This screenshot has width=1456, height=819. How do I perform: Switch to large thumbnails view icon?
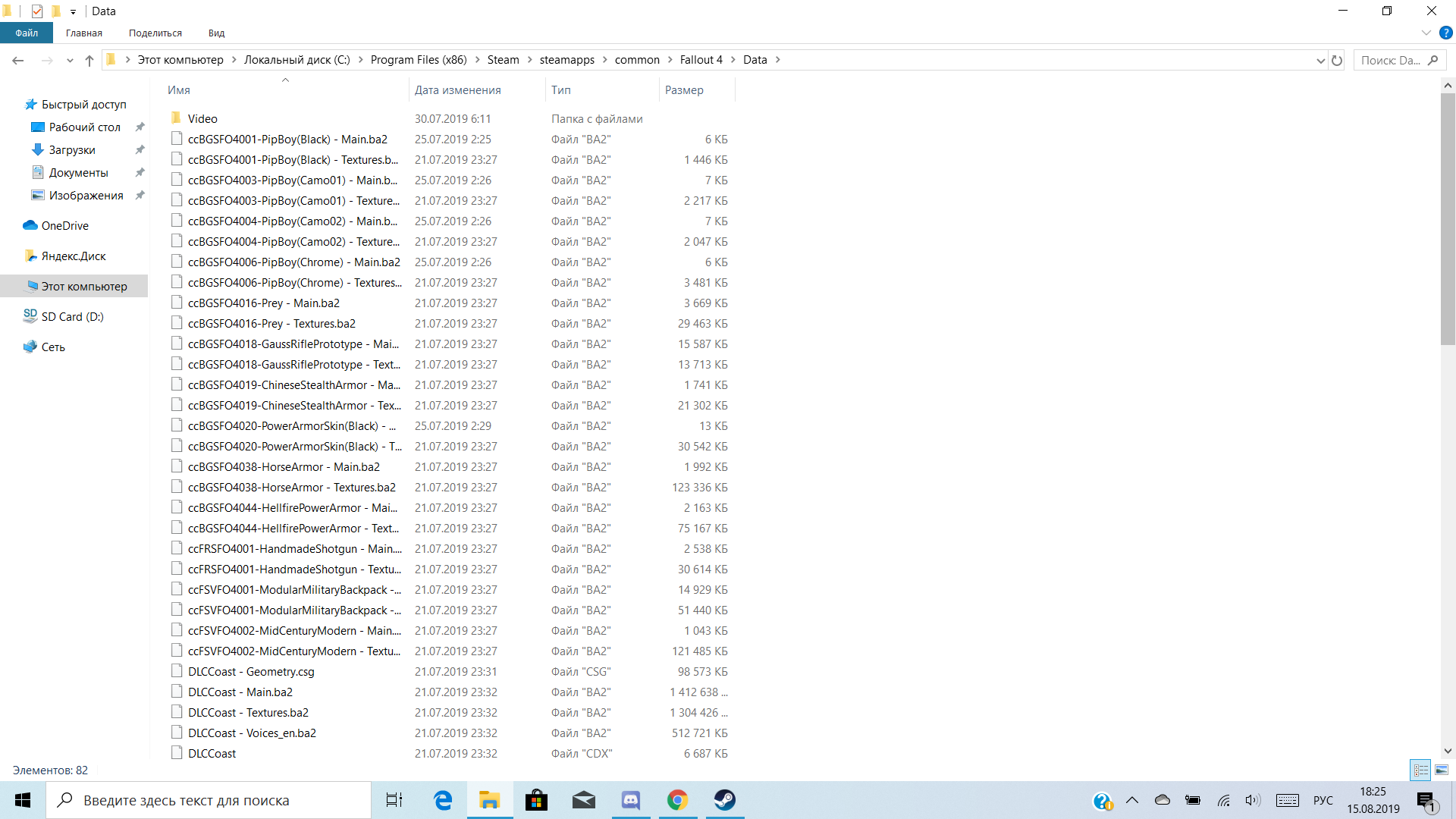tap(1442, 770)
